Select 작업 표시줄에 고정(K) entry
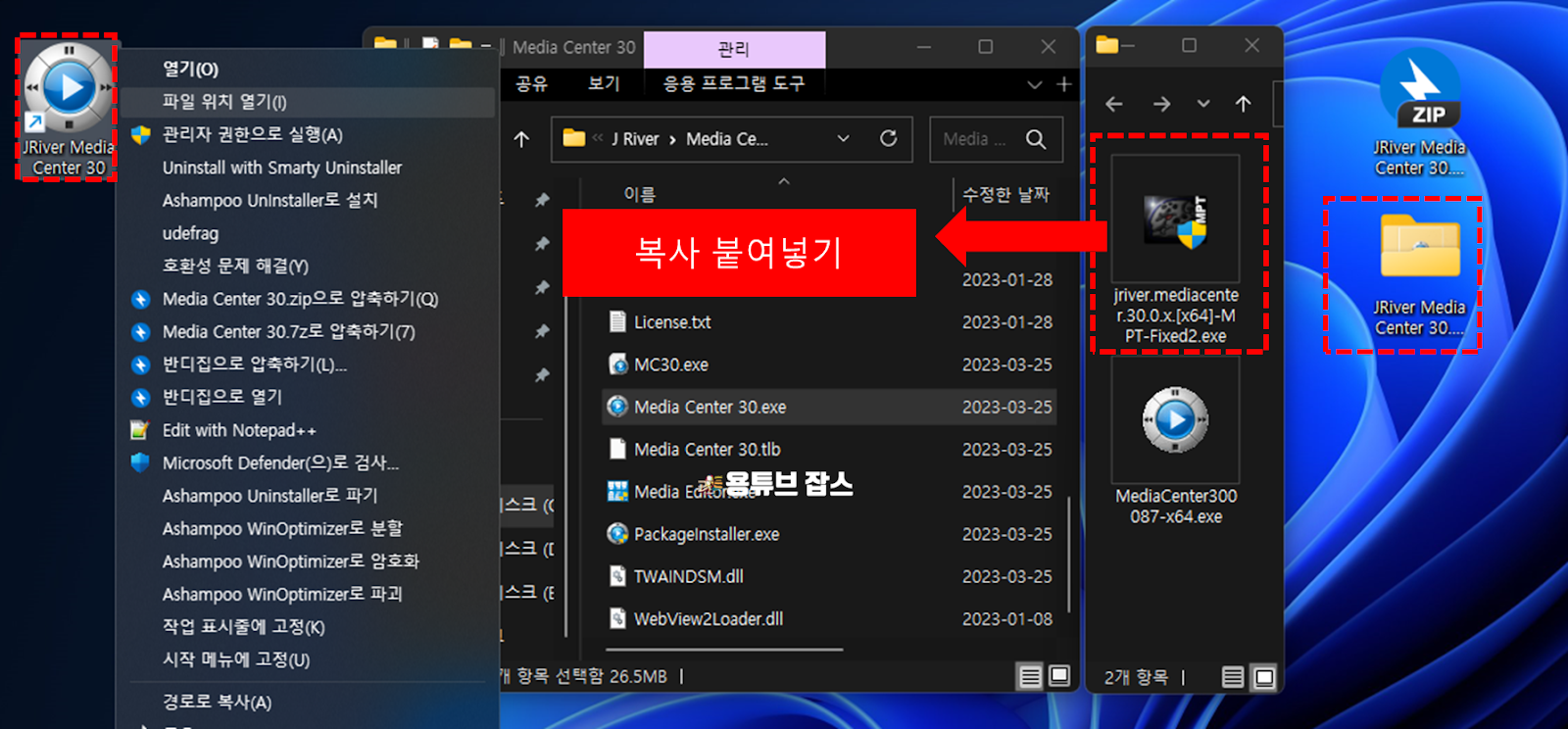This screenshot has width=1568, height=729. click(306, 627)
